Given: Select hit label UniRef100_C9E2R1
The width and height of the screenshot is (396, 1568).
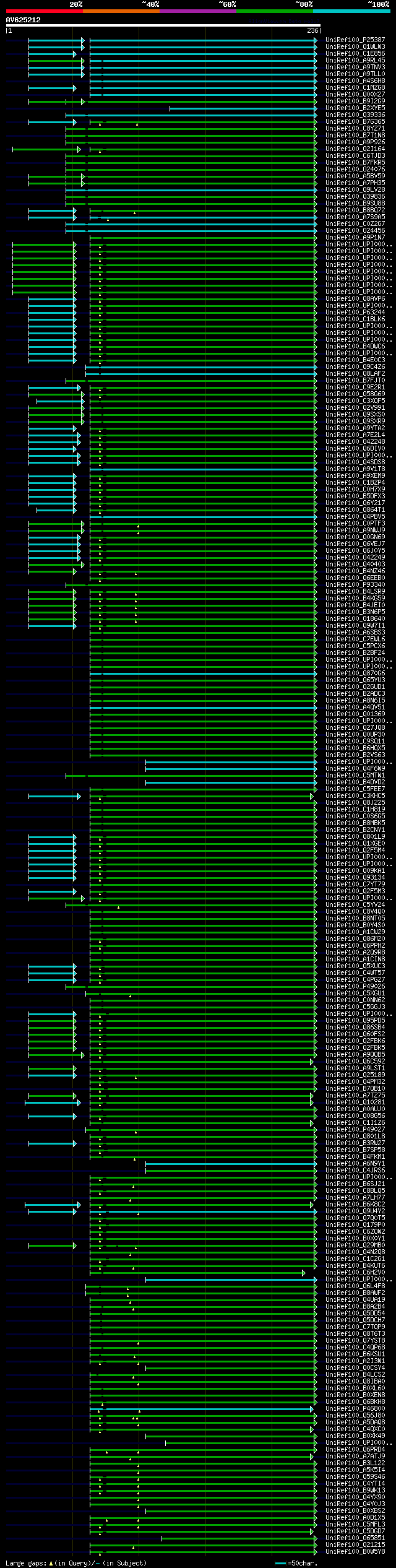Looking at the screenshot, I should (x=355, y=388).
